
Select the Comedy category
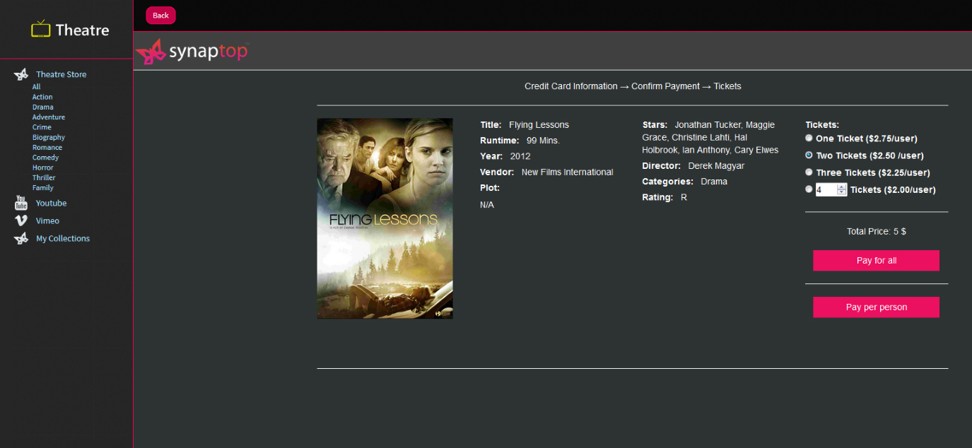click(x=45, y=157)
